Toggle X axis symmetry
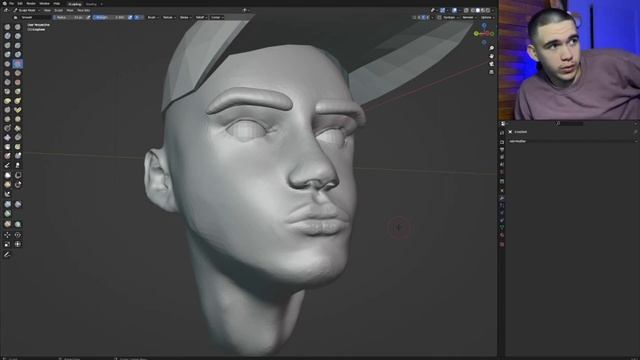Image resolution: width=640 pixels, height=360 pixels. 419,18
